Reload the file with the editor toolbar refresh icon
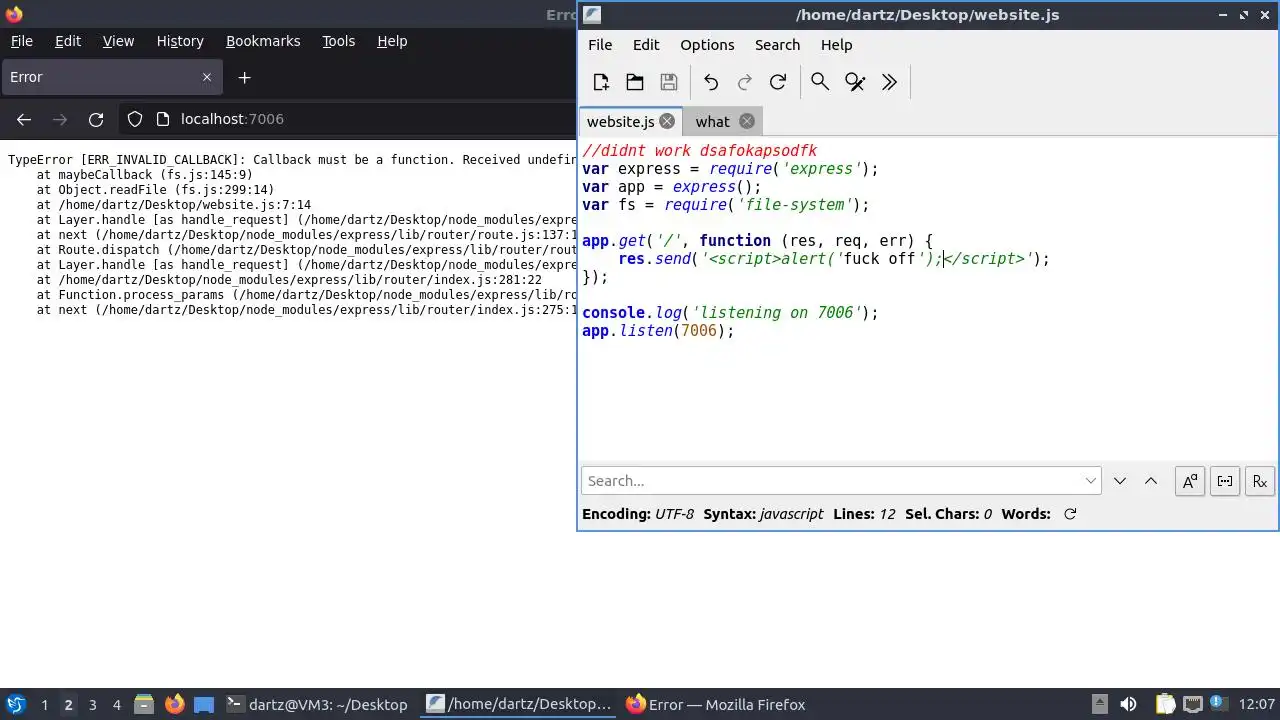Viewport: 1280px width, 720px height. click(778, 82)
